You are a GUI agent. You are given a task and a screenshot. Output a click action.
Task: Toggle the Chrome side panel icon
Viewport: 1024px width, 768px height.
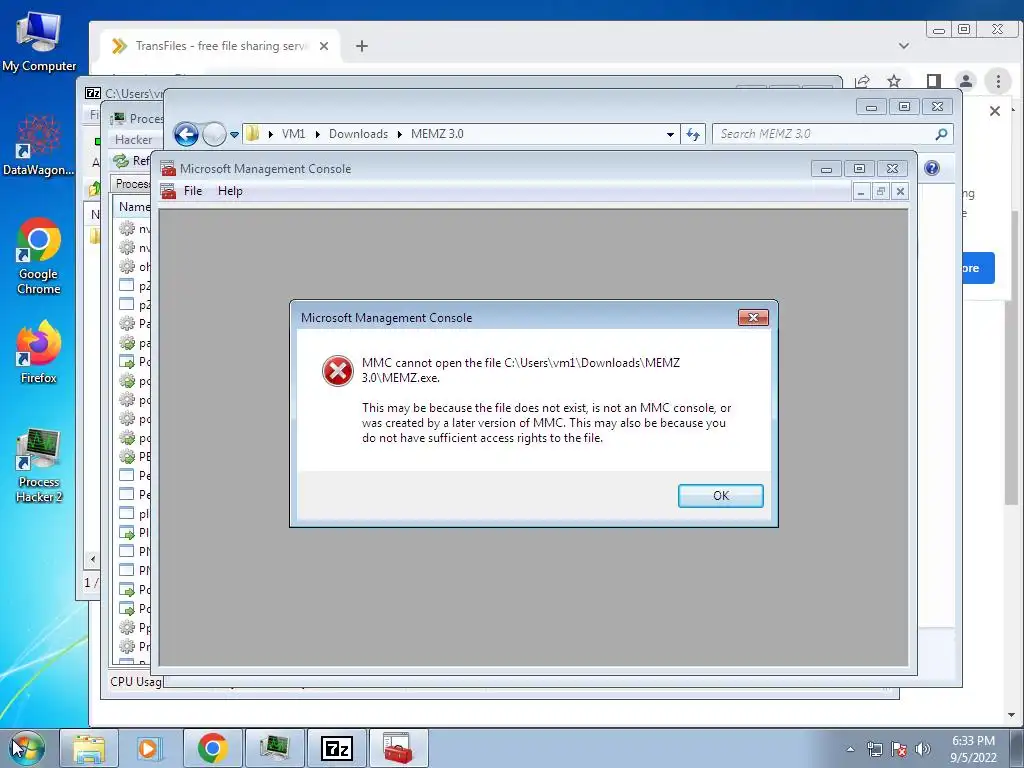tap(934, 81)
